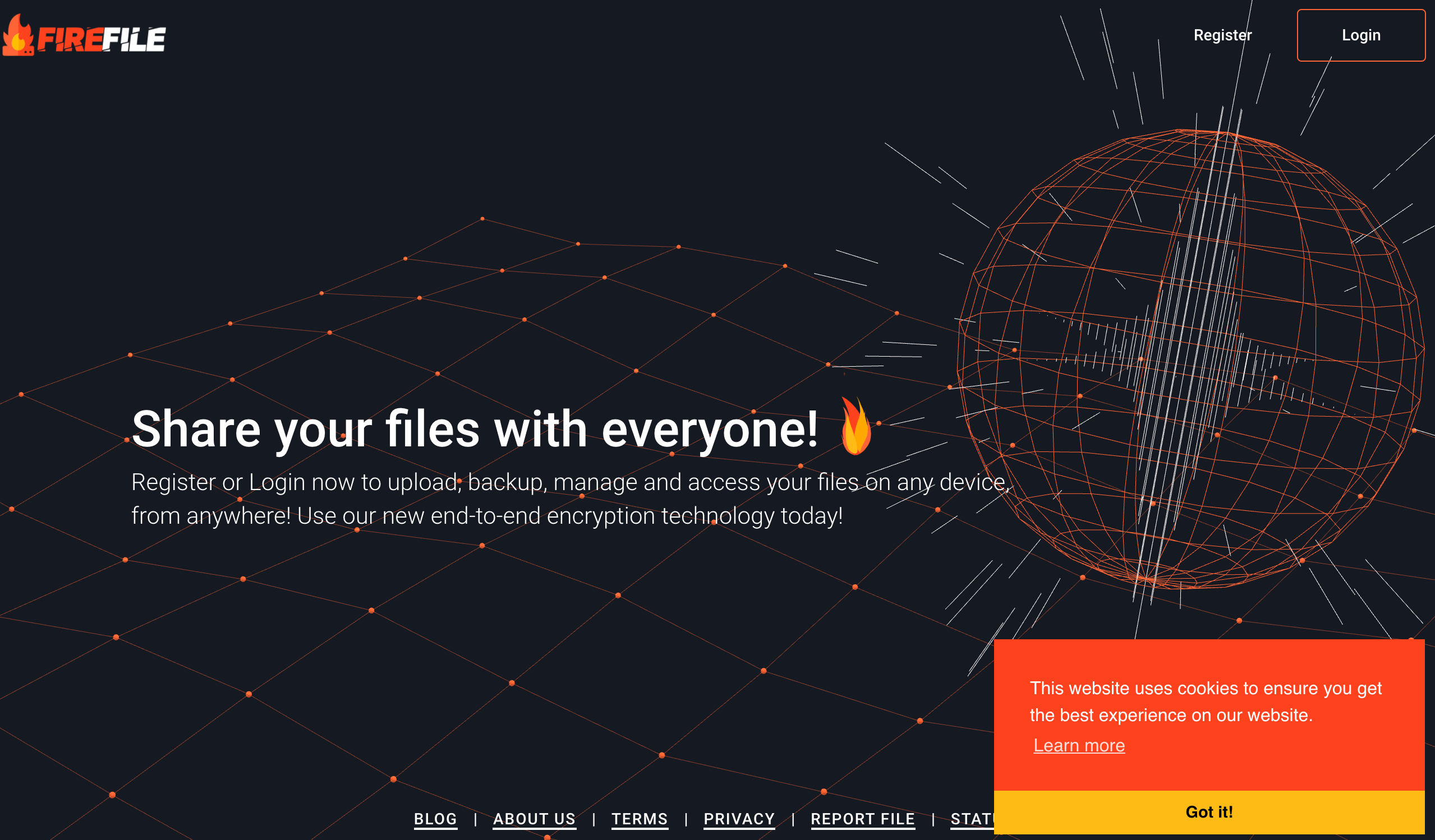Viewport: 1435px width, 840px height.
Task: Click the REPORT FILE footer item
Action: 863,818
